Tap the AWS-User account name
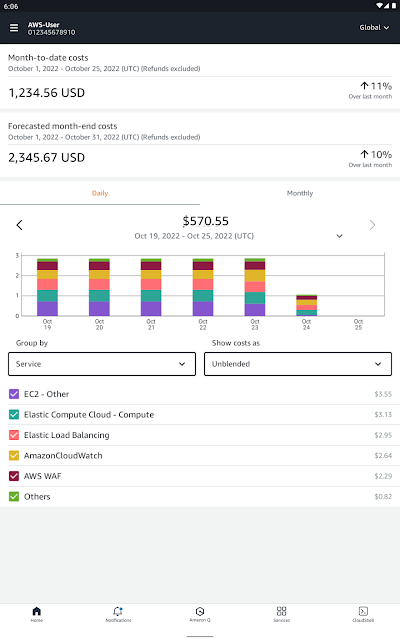400x640 pixels. (44, 24)
